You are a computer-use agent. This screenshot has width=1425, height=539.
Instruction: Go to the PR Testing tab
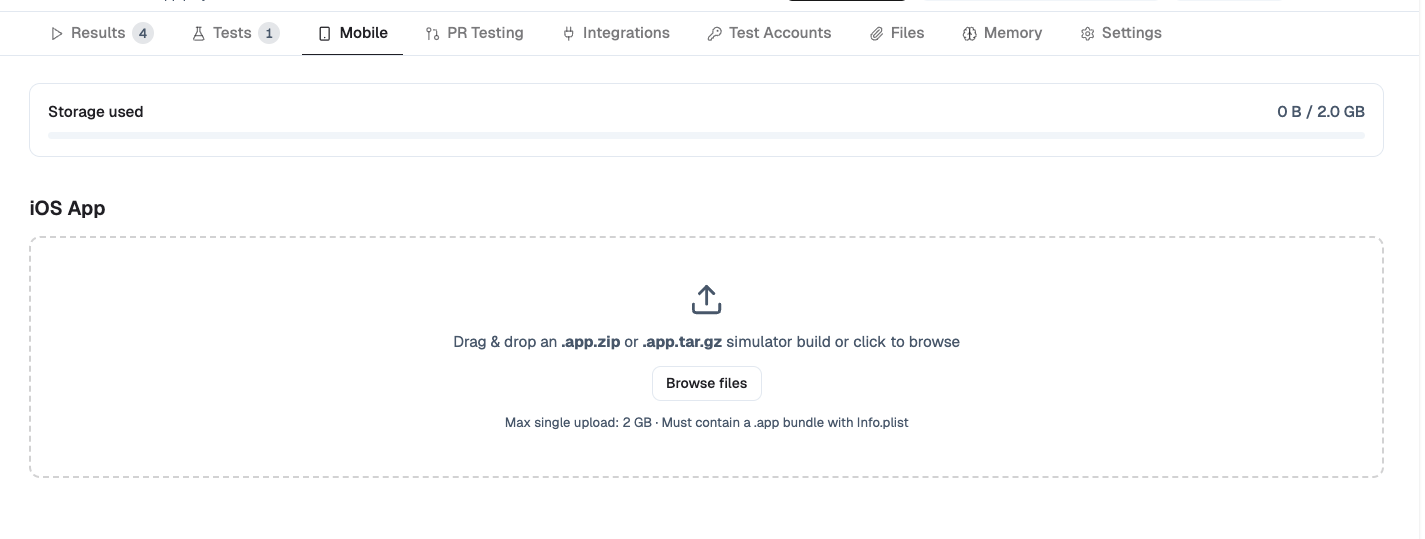[x=474, y=33]
